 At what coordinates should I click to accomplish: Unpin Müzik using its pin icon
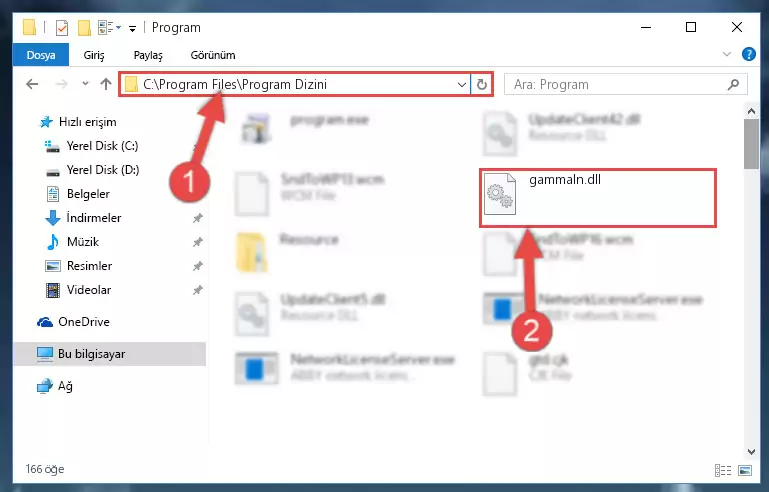coord(197,242)
